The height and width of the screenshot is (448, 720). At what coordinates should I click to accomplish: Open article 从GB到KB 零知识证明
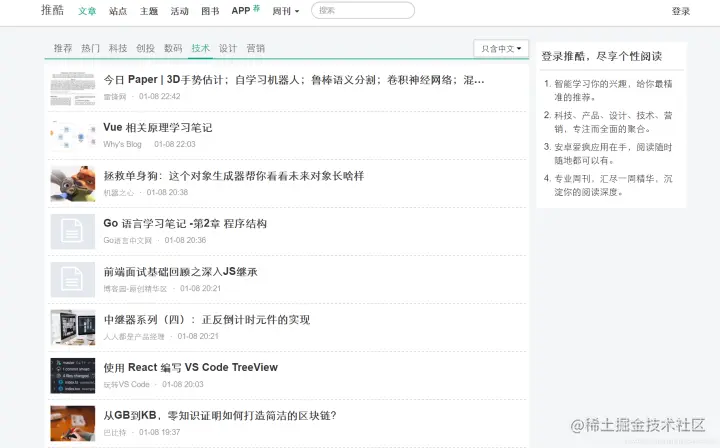click(220, 415)
